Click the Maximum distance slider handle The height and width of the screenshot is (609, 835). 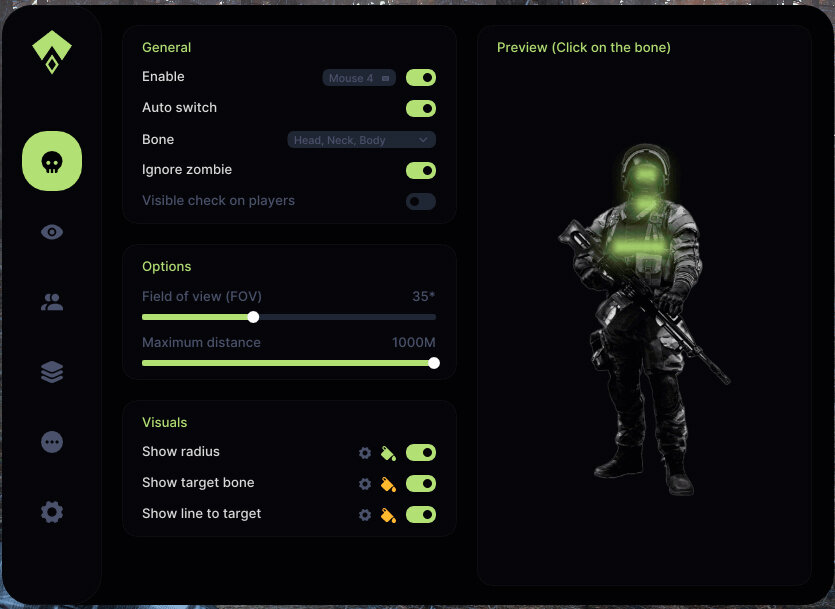click(x=434, y=363)
